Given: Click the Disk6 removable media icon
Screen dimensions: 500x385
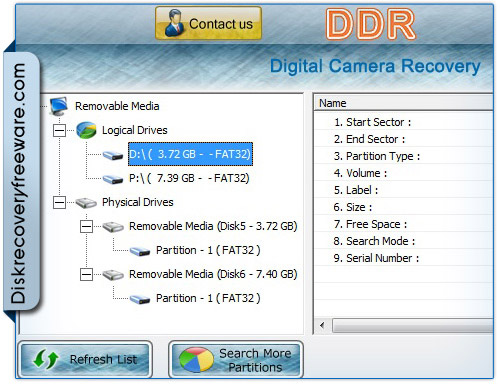Looking at the screenshot, I should (113, 275).
